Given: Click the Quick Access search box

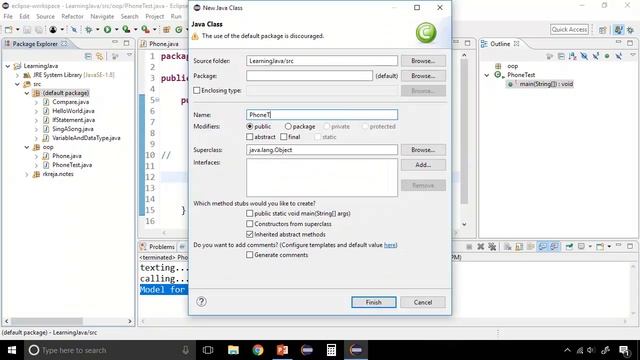Looking at the screenshot, I should [x=569, y=29].
